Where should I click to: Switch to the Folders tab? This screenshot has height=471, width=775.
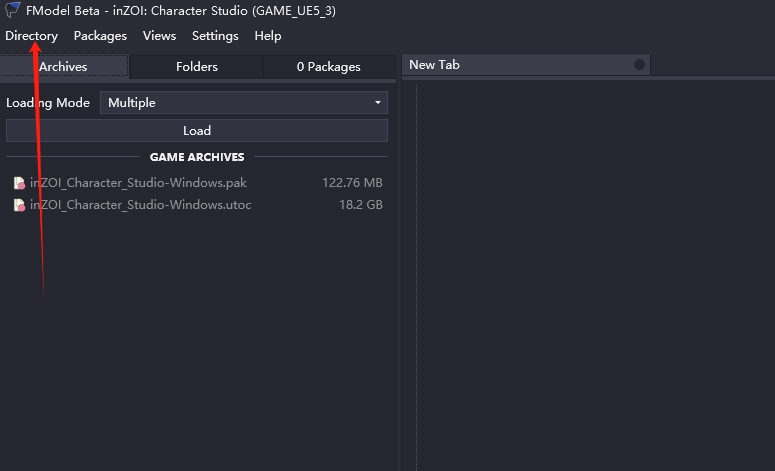197,67
